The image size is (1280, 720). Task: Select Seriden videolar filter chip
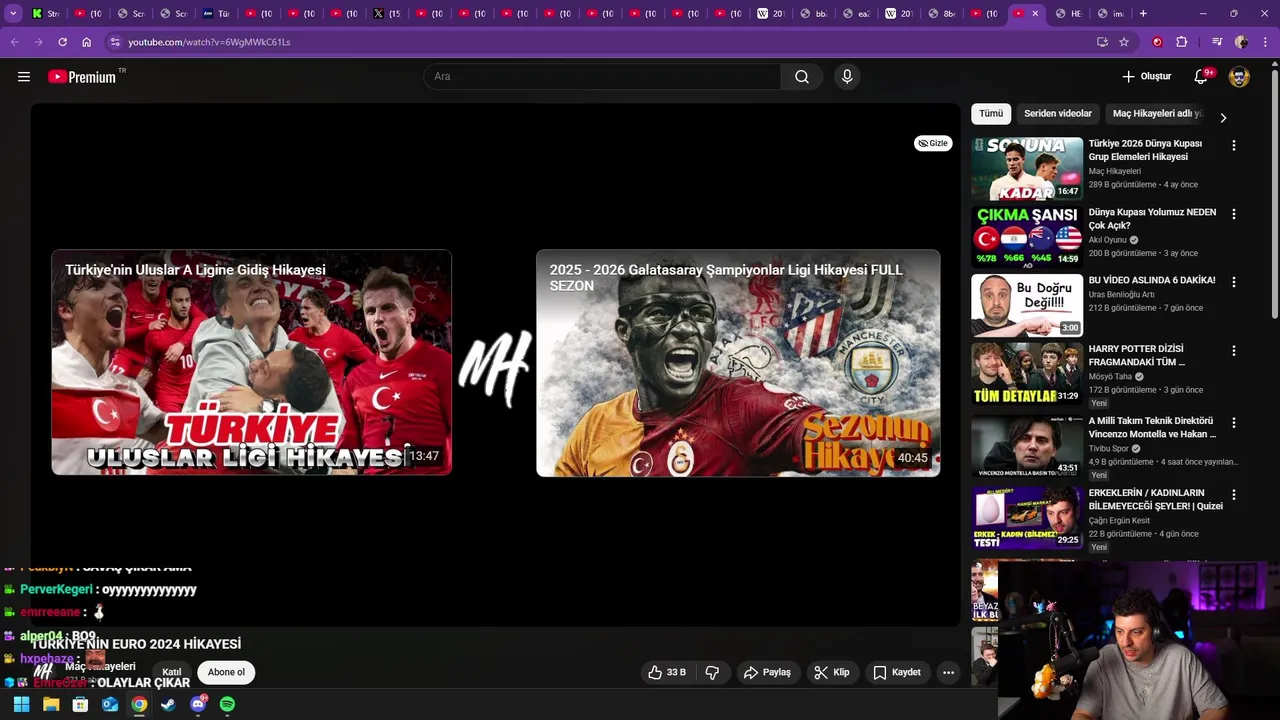point(1058,114)
